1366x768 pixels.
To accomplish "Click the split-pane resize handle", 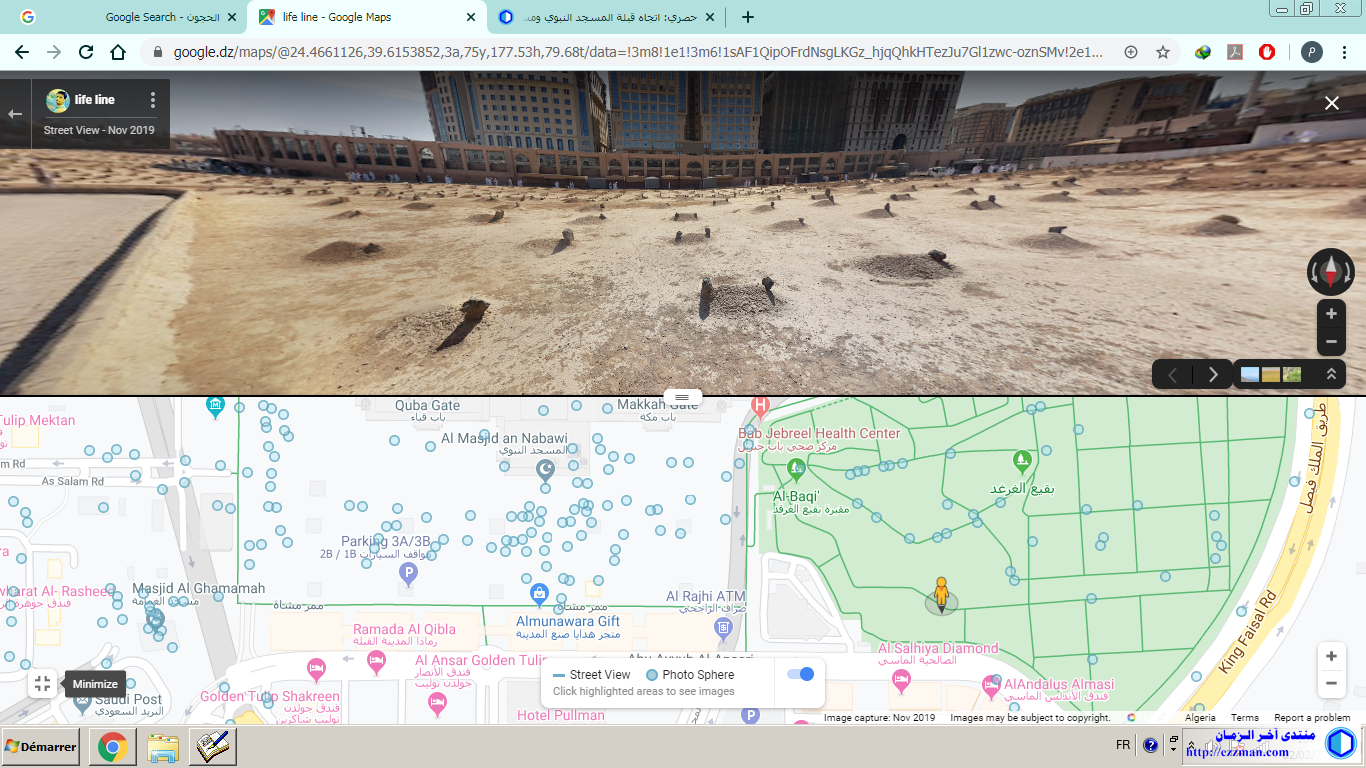I will [x=682, y=397].
